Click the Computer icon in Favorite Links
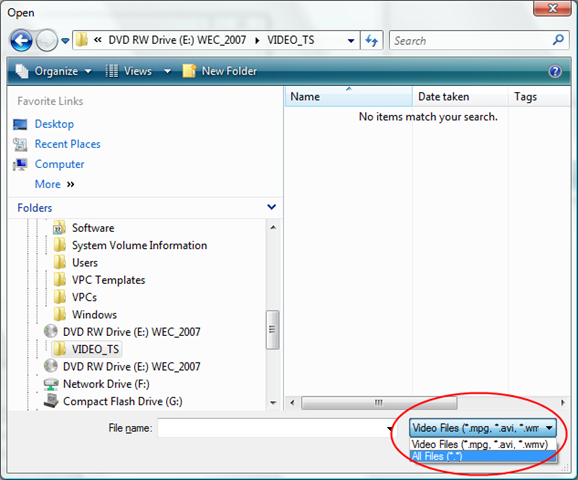 pyautogui.click(x=20, y=164)
